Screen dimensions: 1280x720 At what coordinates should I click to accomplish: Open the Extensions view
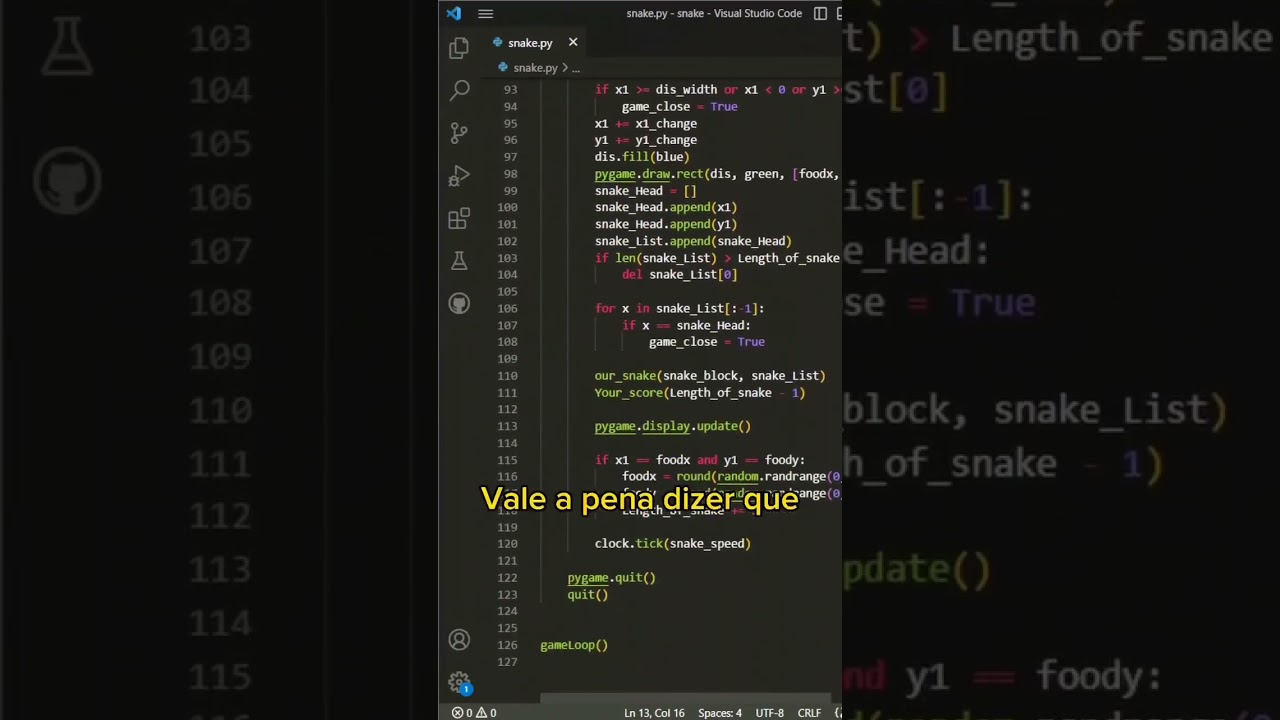(x=459, y=219)
